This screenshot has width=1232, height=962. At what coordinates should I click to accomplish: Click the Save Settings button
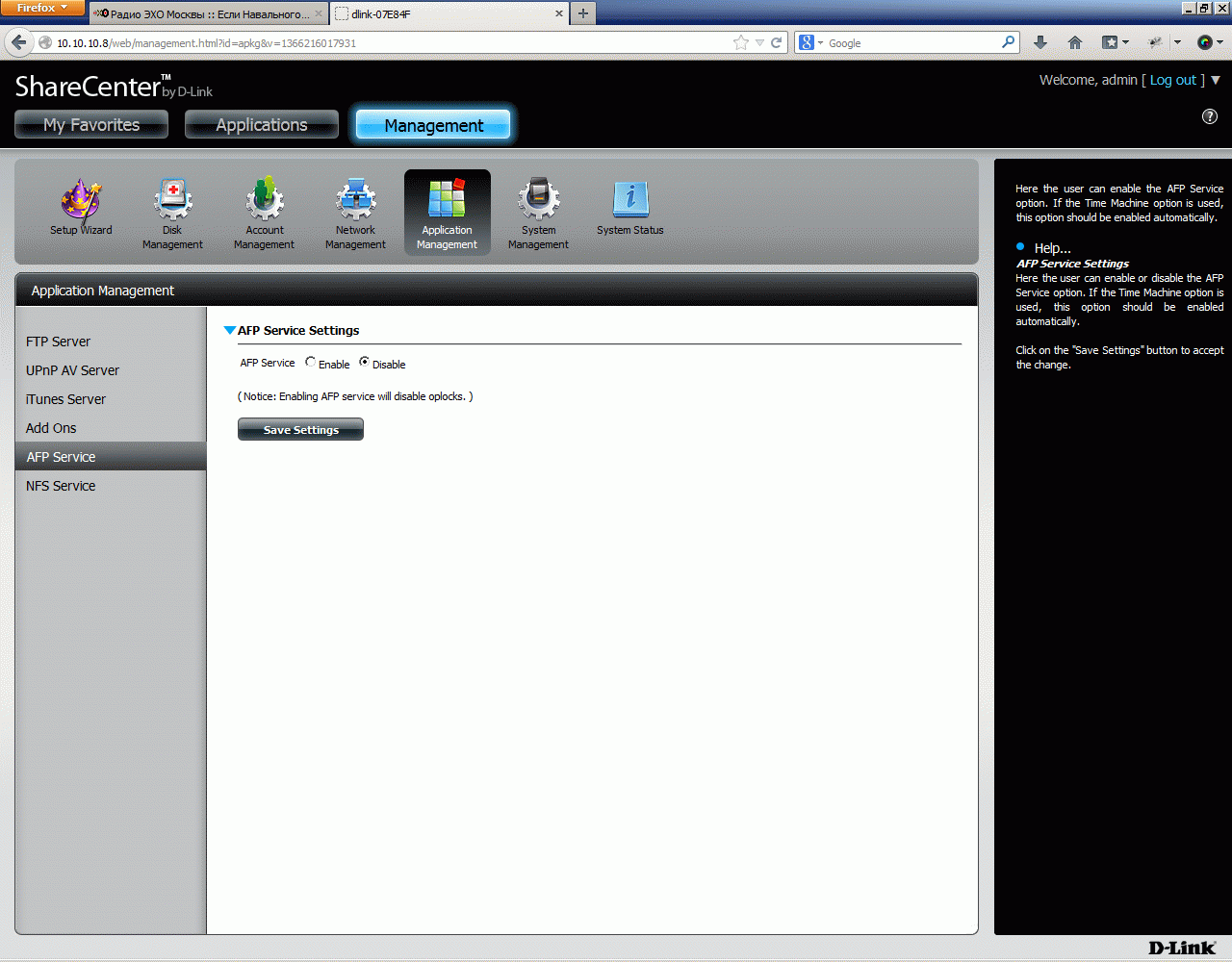click(x=300, y=429)
